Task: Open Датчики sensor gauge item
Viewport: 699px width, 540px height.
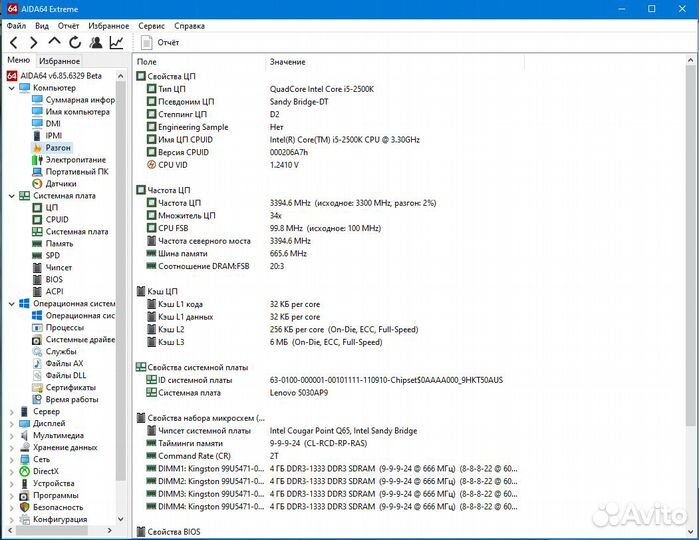Action: click(x=54, y=184)
